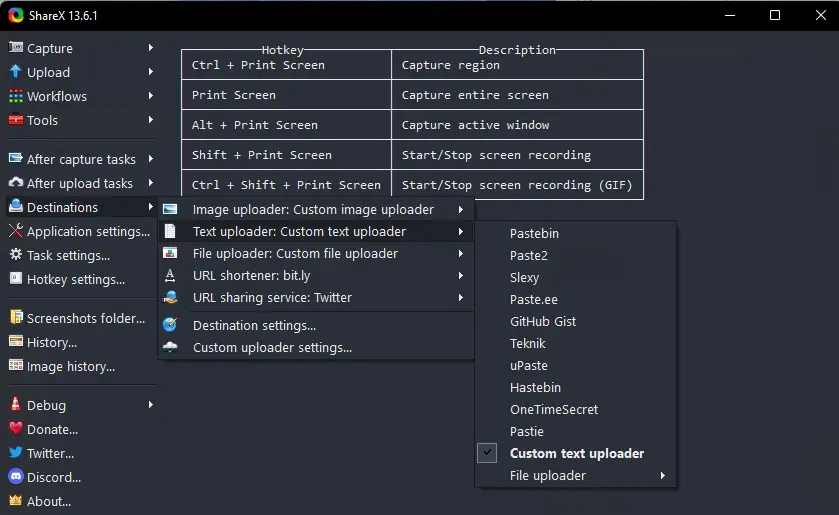Select Pastebin as text uploader

click(x=576, y=233)
